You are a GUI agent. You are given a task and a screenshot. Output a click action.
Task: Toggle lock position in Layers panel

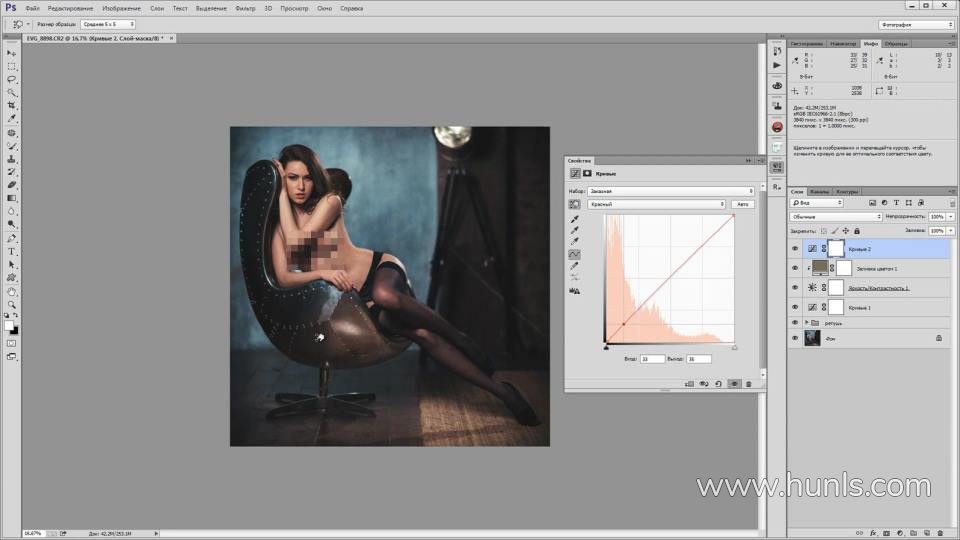point(846,231)
